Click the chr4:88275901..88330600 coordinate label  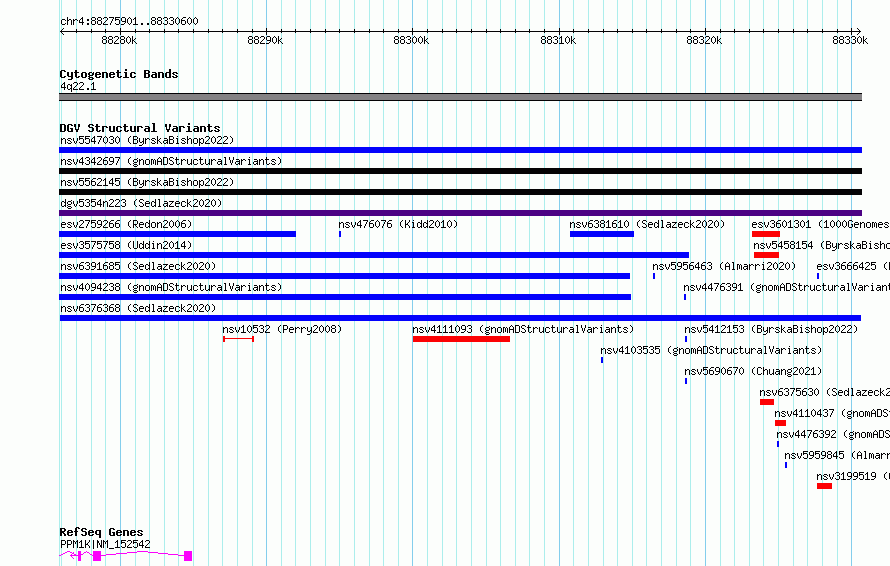tap(129, 21)
